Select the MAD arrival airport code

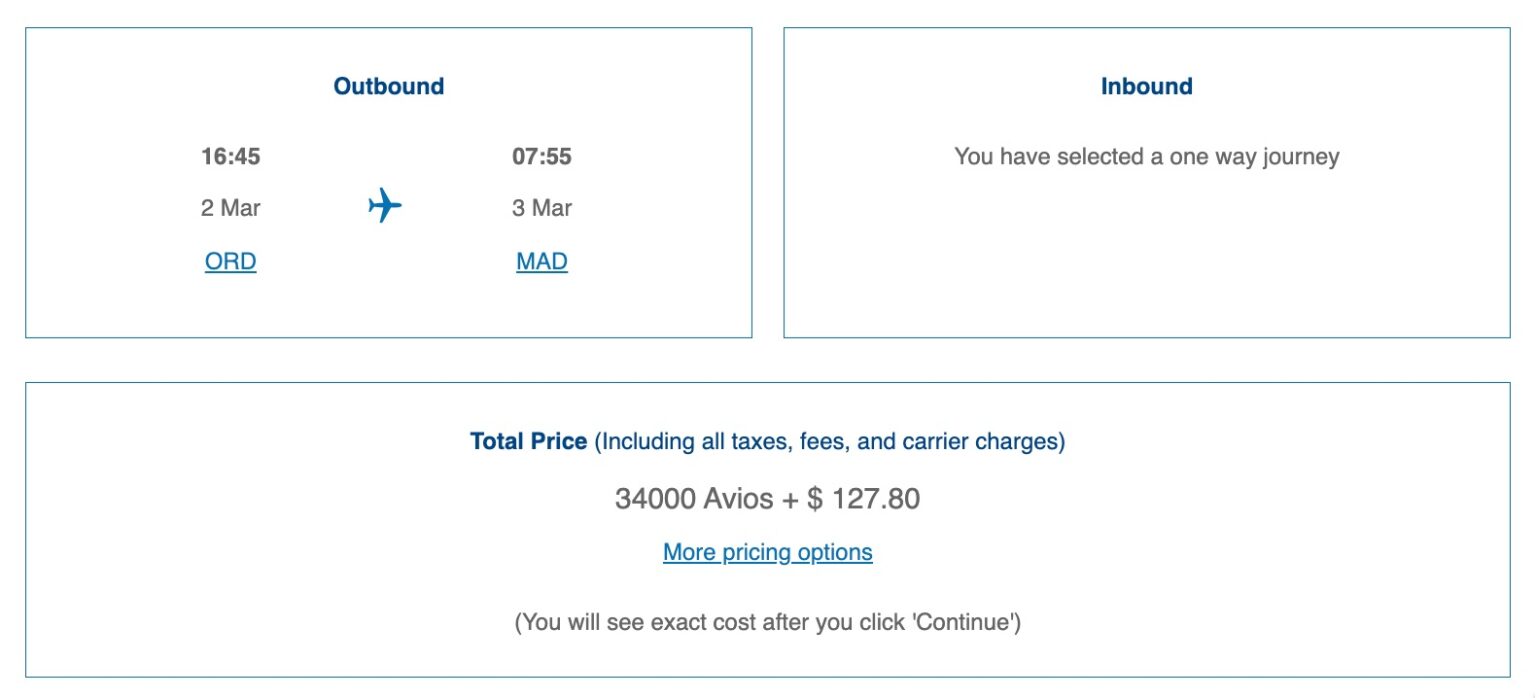[540, 260]
